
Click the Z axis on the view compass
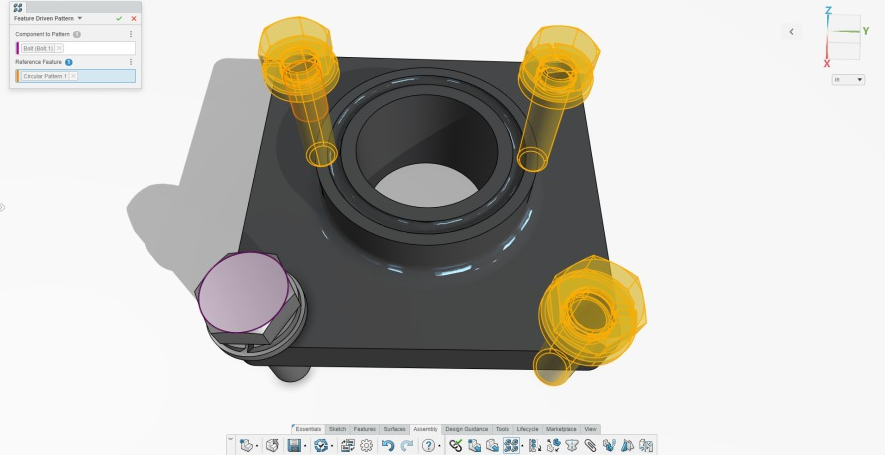[828, 12]
